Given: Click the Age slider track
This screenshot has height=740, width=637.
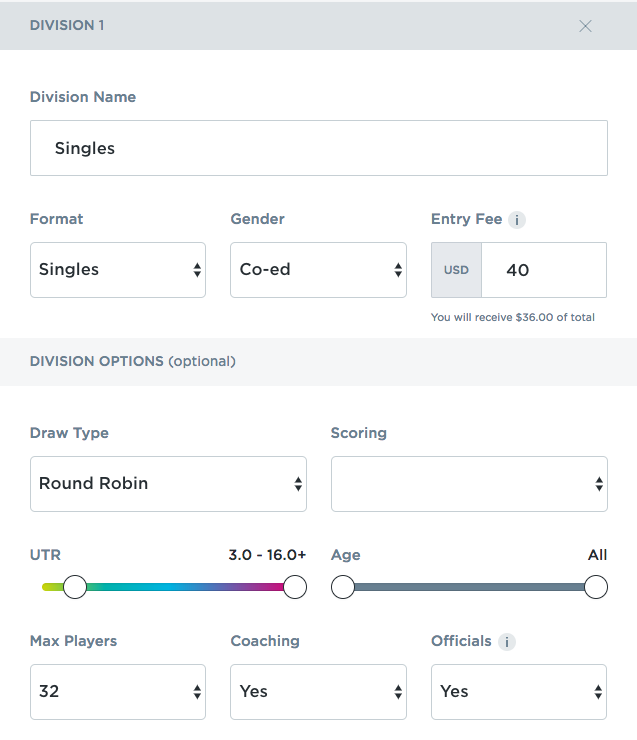Looking at the screenshot, I should (469, 587).
